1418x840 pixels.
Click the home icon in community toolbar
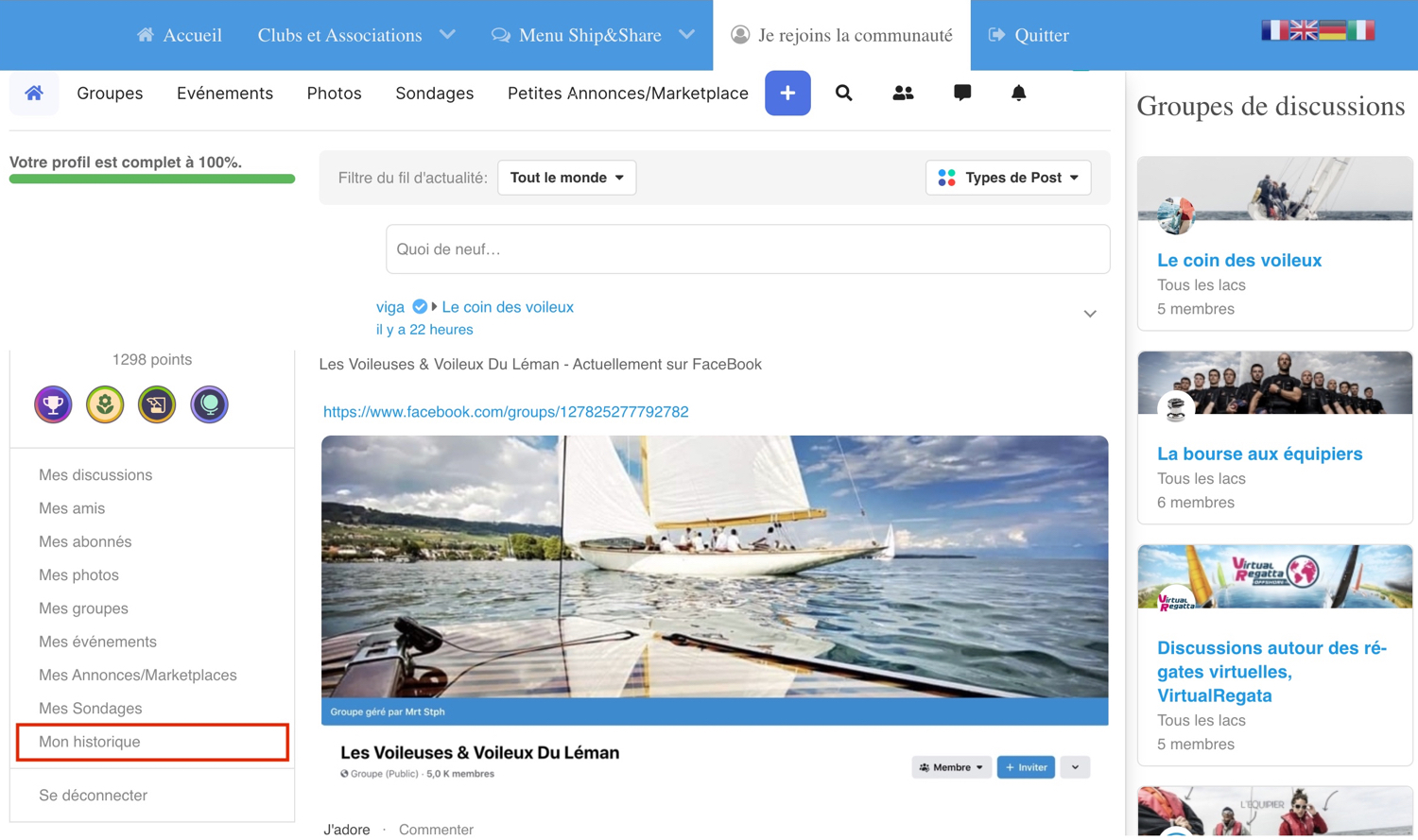34,93
